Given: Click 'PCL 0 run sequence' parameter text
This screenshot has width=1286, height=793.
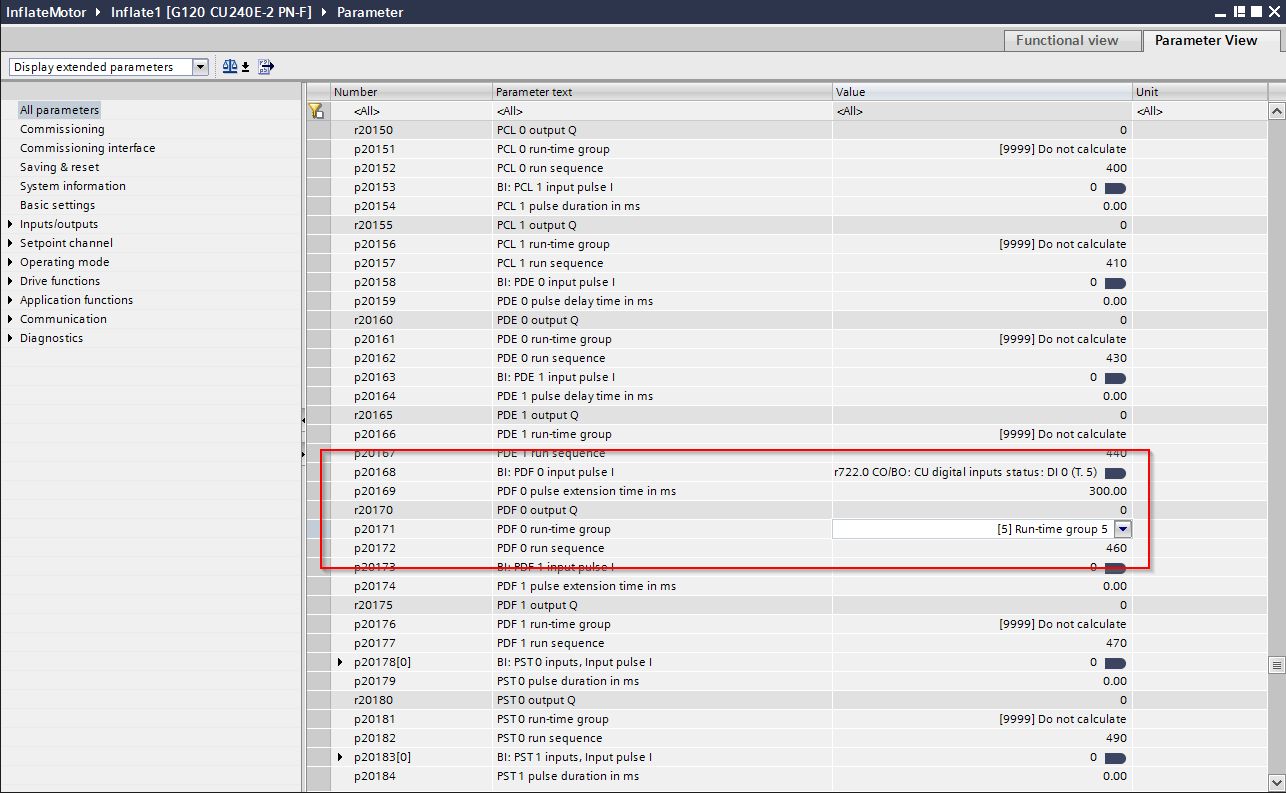Looking at the screenshot, I should click(550, 168).
